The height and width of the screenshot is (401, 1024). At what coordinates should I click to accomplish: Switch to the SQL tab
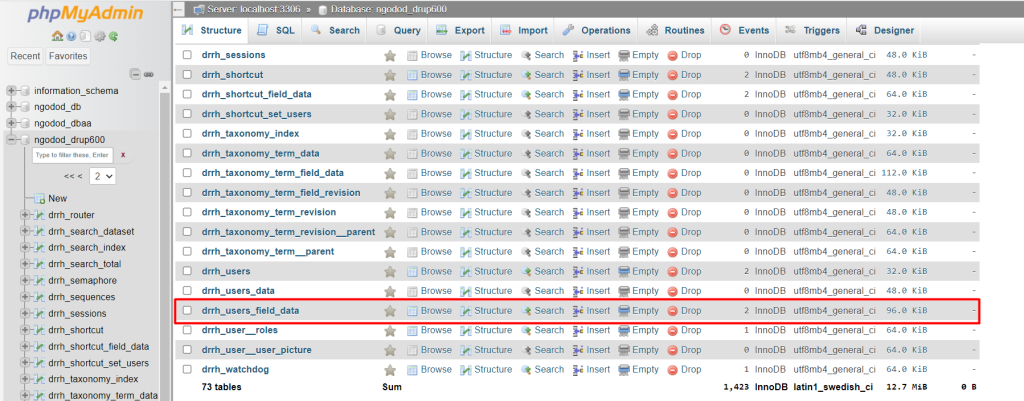(276, 30)
